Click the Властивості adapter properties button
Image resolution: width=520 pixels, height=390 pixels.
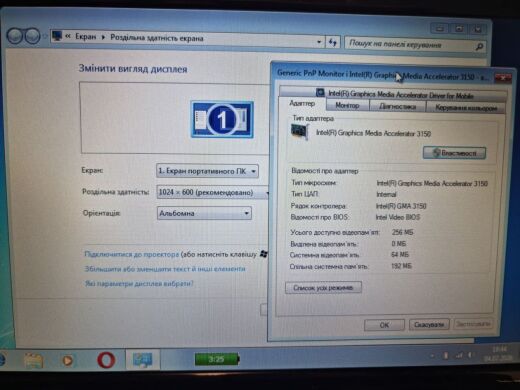click(x=454, y=153)
